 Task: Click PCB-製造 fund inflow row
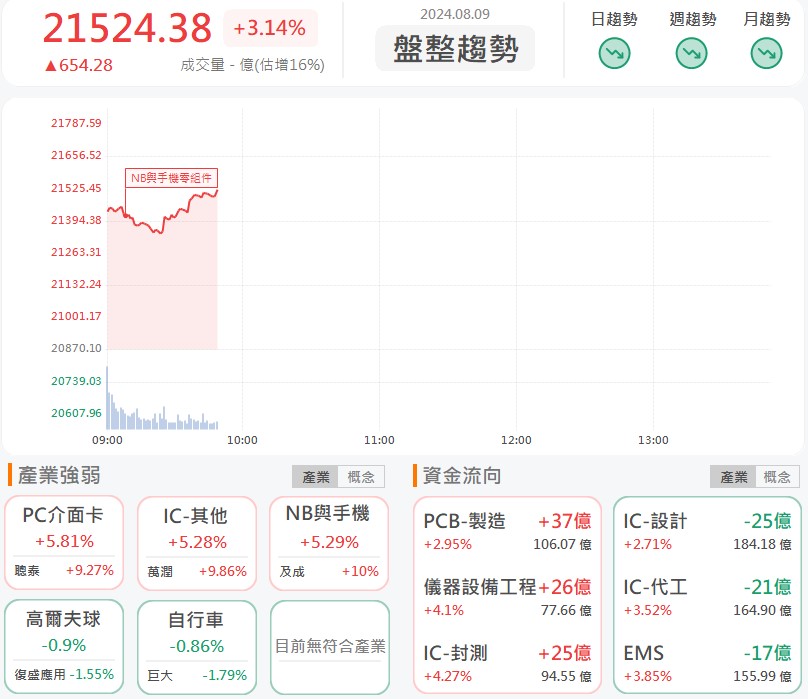click(507, 531)
